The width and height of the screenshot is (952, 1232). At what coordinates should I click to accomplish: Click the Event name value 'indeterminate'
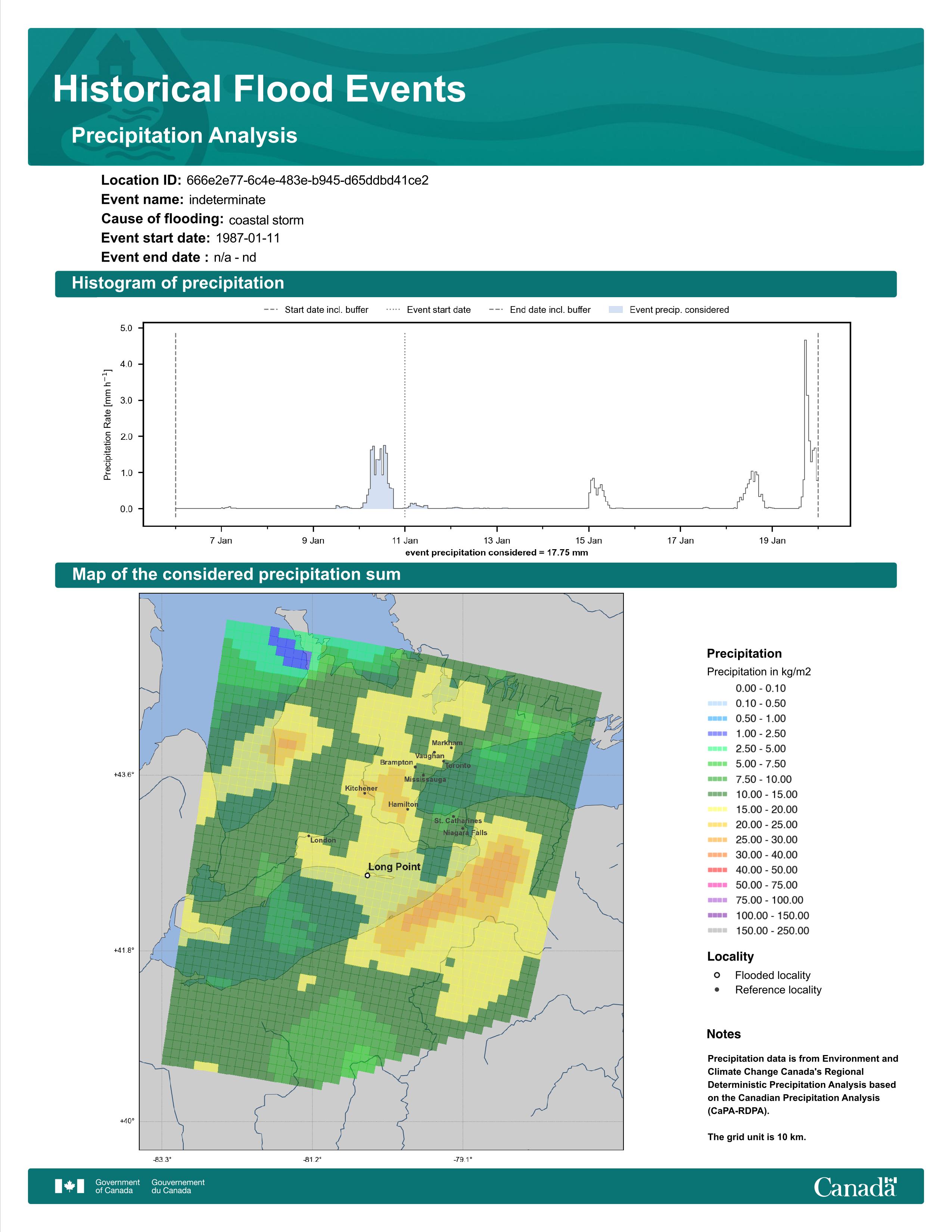pos(227,200)
